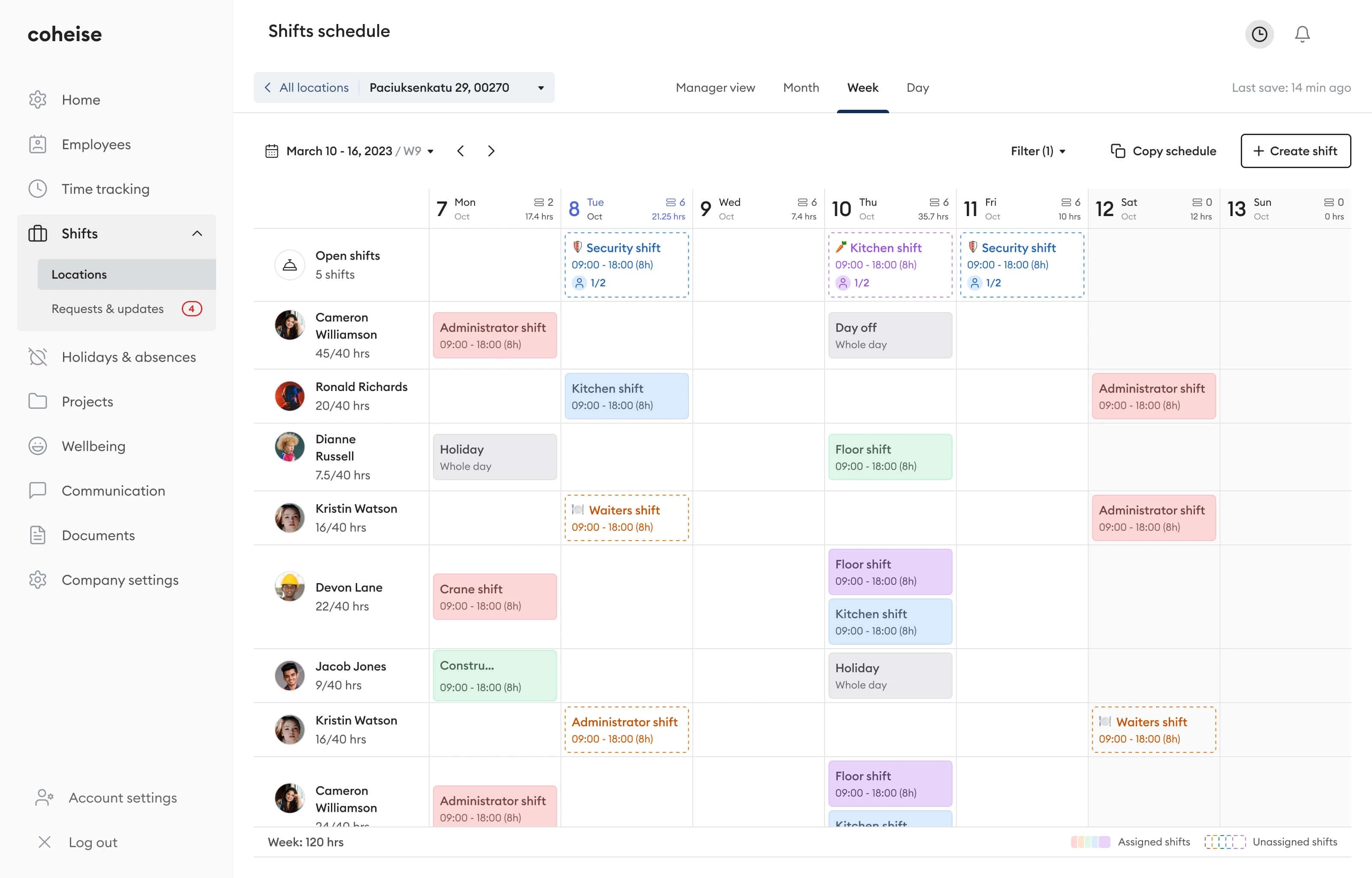The image size is (1372, 878).
Task: Click the requests badge showing 4
Action: coord(192,309)
